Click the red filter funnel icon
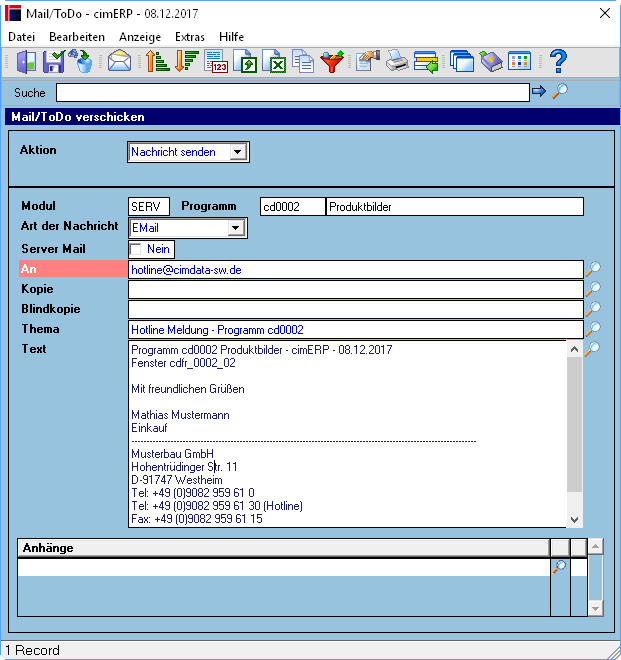This screenshot has width=621, height=660. click(332, 61)
